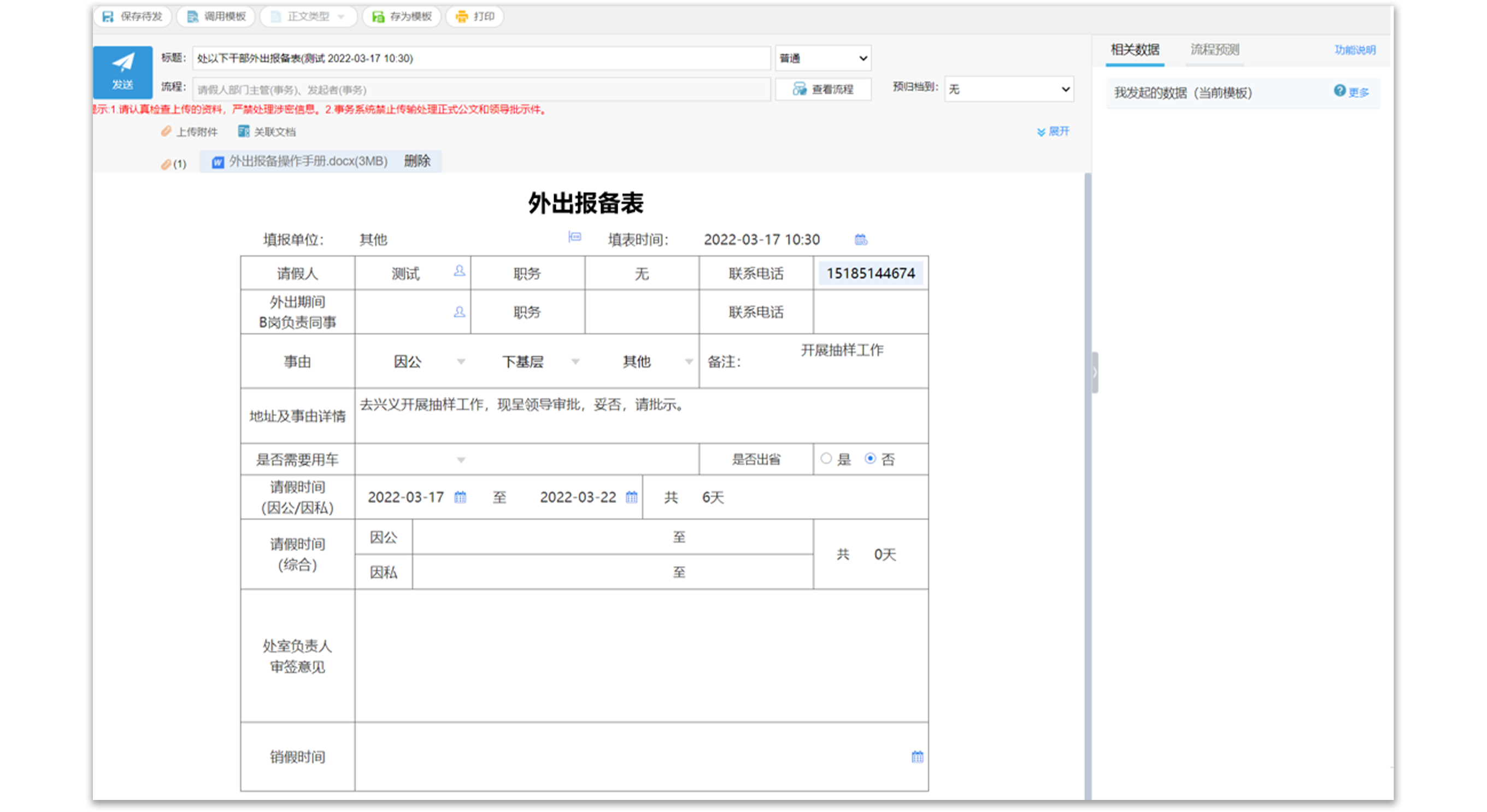Screen dimensions: 1487x812
Task: Click 存为模板 save-as-template button
Action: 402,16
